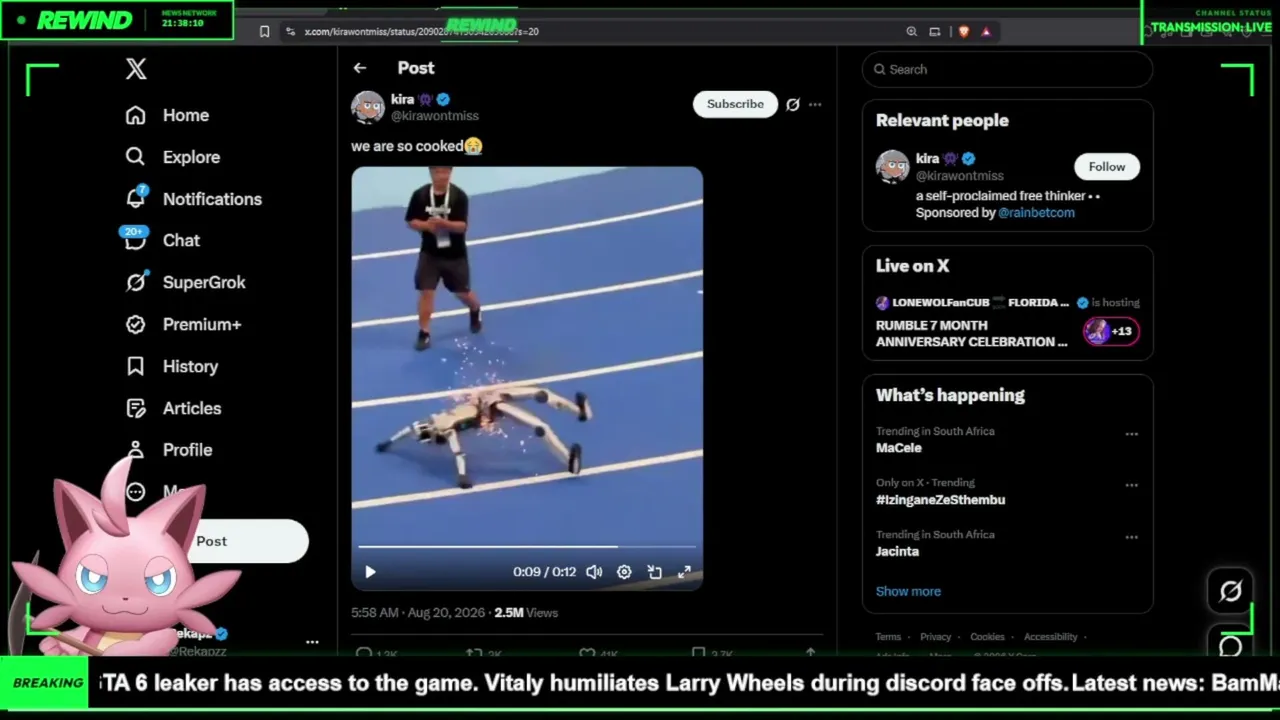Subscribe to kira

[735, 104]
